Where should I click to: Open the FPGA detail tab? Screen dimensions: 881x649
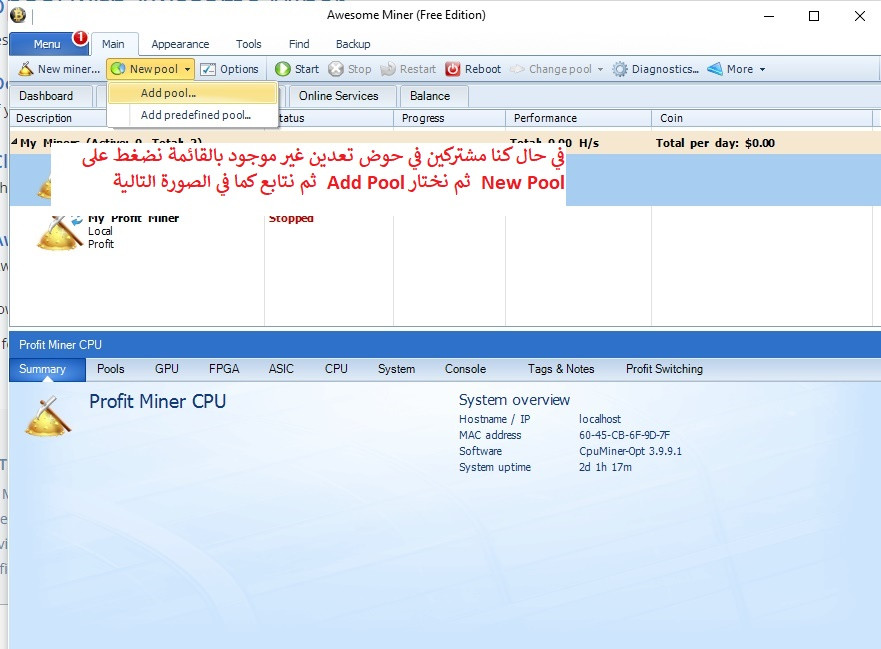pyautogui.click(x=224, y=369)
